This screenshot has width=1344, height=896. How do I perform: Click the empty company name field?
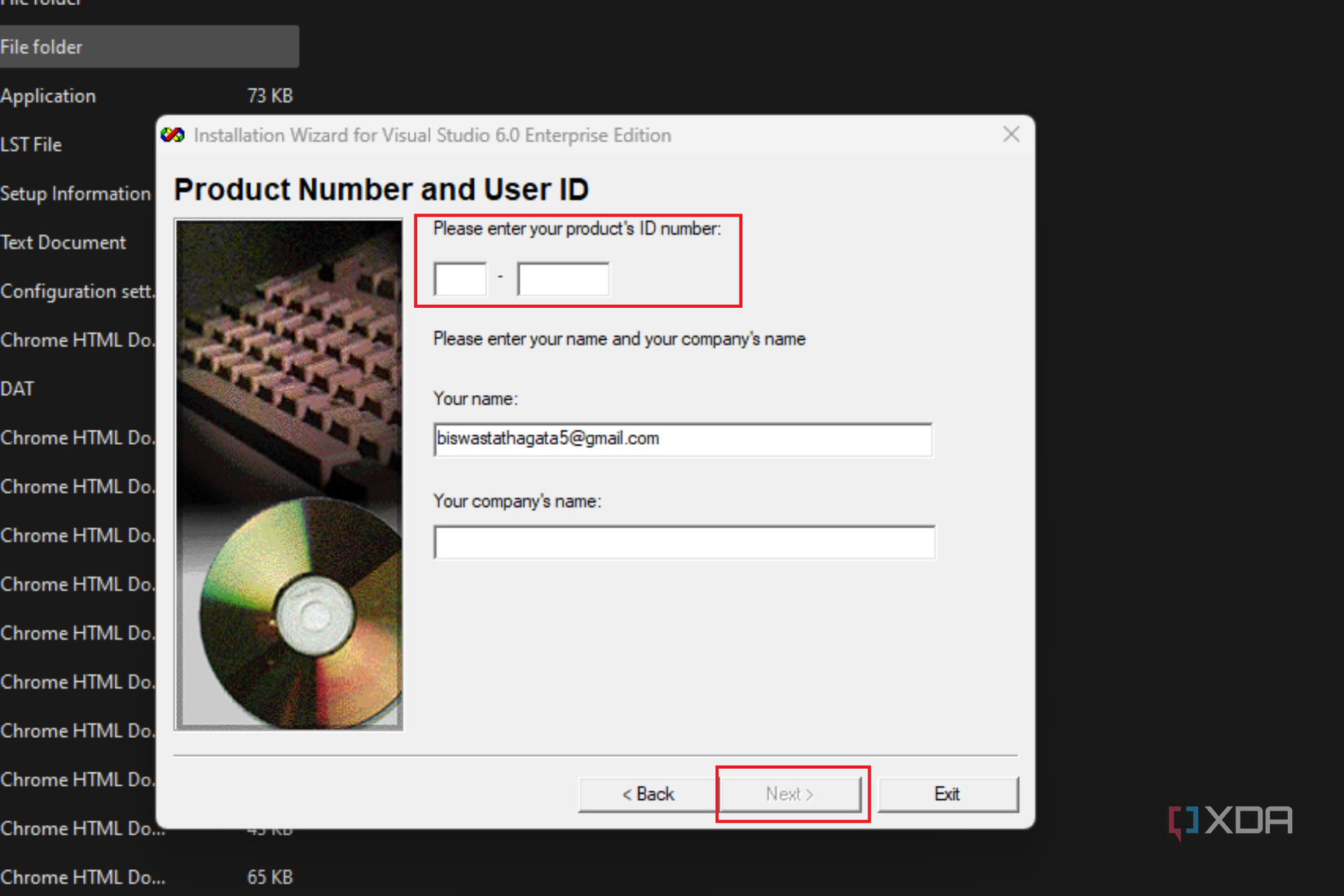pos(683,542)
